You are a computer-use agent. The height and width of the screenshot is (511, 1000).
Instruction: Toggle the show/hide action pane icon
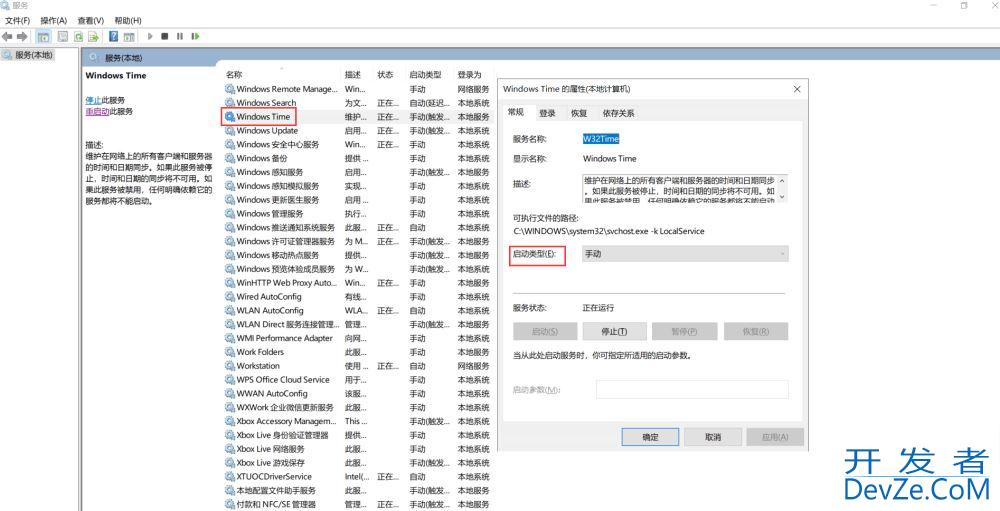pyautogui.click(x=129, y=36)
